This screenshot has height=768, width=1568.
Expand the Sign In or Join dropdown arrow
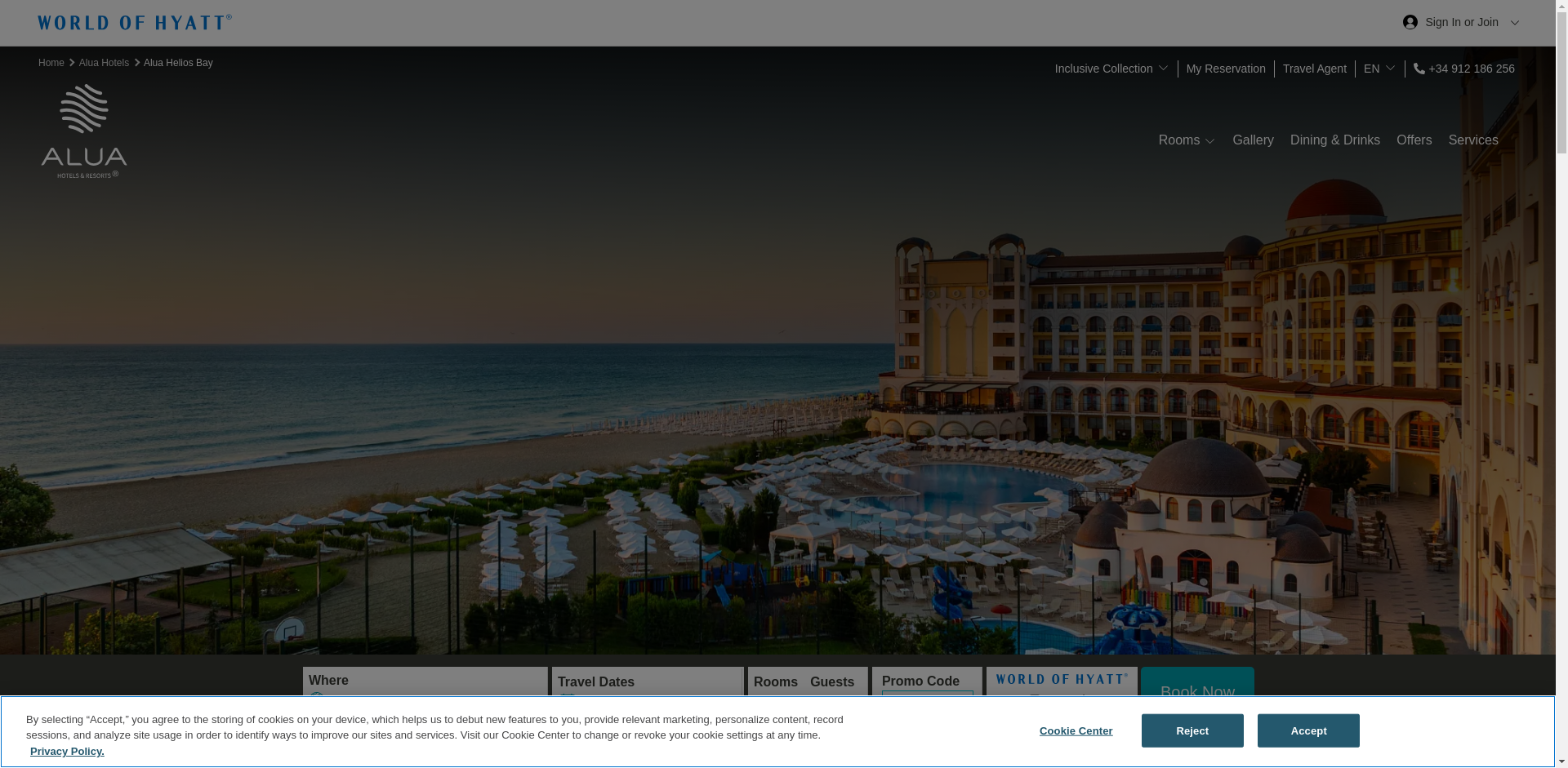(x=1514, y=23)
